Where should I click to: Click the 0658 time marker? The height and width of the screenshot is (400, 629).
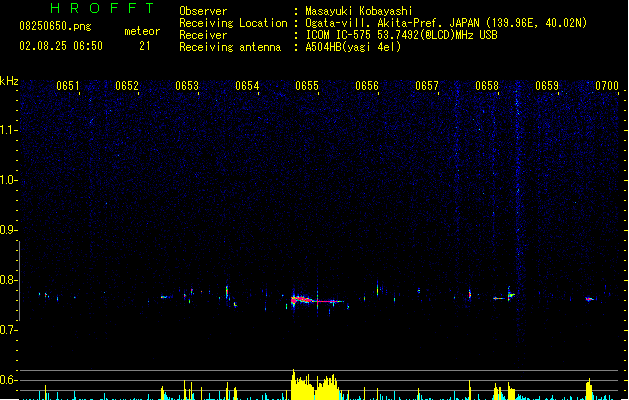tap(487, 86)
